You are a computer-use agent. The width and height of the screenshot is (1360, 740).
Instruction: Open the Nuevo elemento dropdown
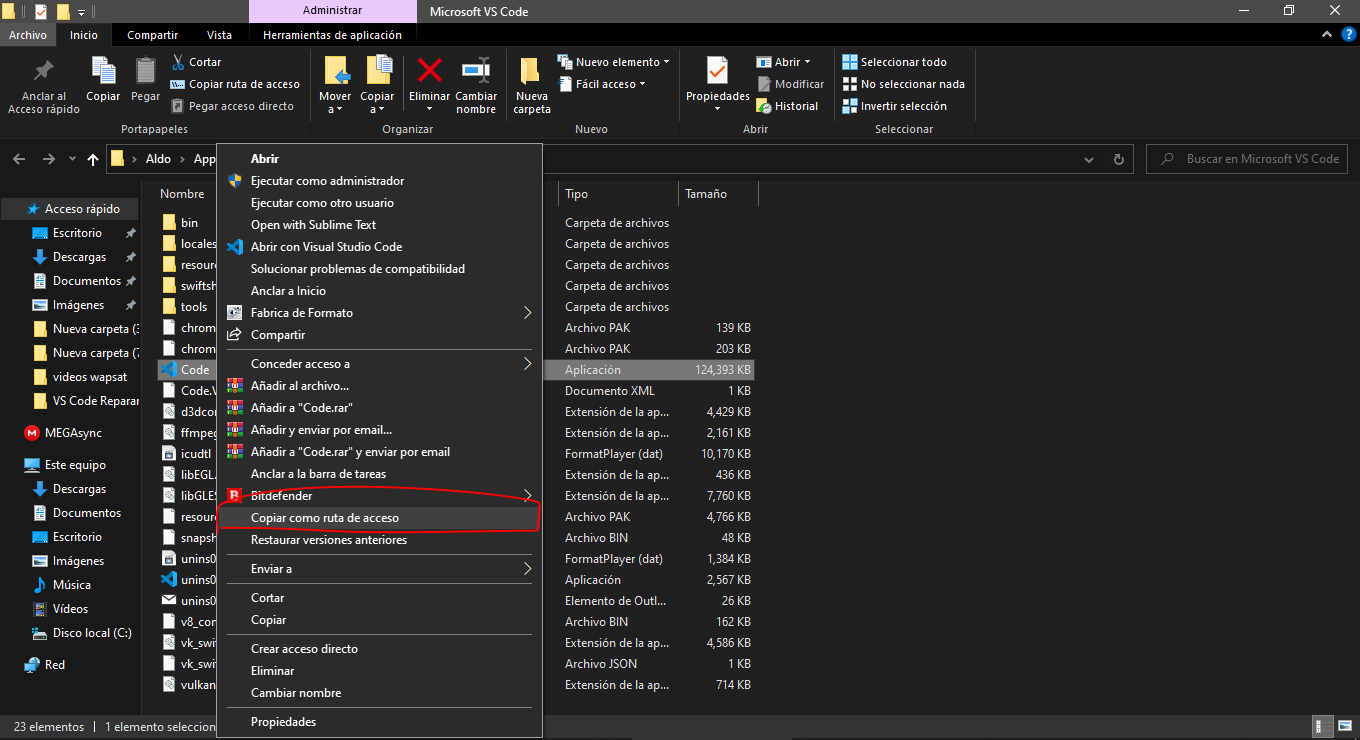(614, 61)
